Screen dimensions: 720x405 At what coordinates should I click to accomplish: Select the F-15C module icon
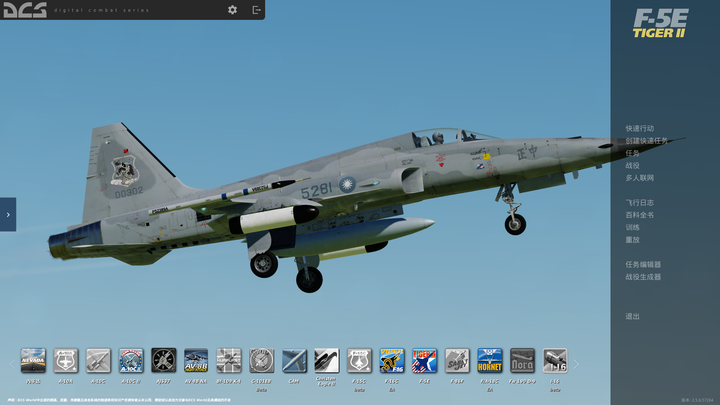click(359, 360)
